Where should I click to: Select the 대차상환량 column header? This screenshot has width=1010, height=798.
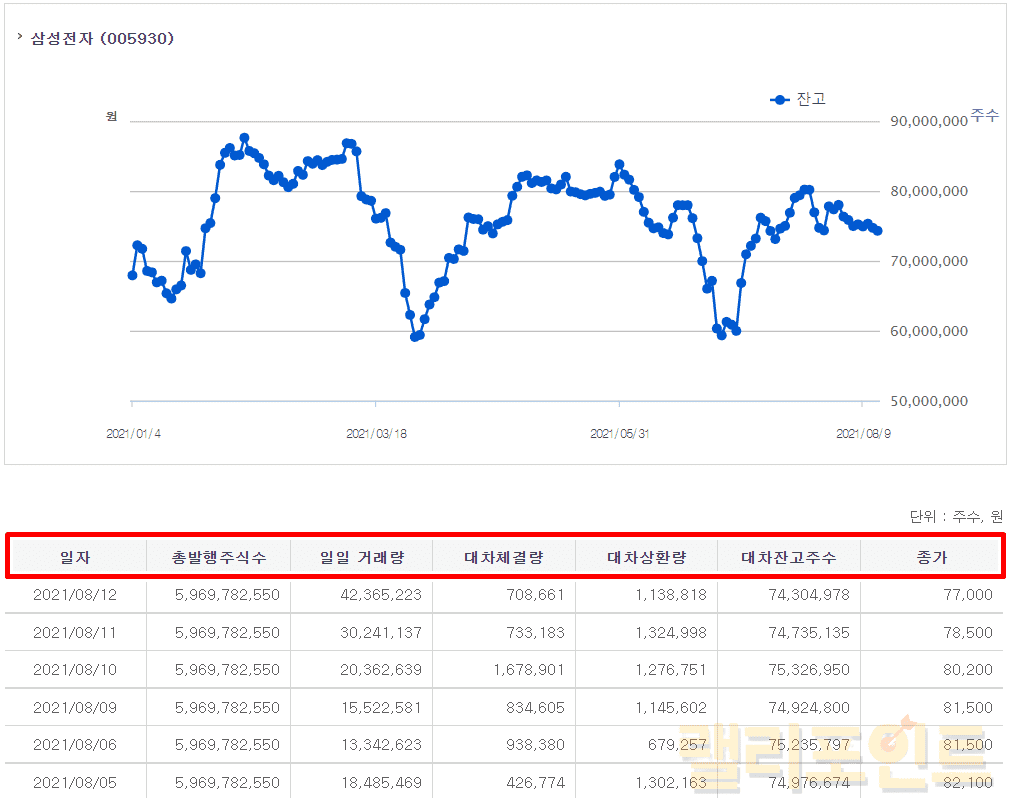coord(646,557)
